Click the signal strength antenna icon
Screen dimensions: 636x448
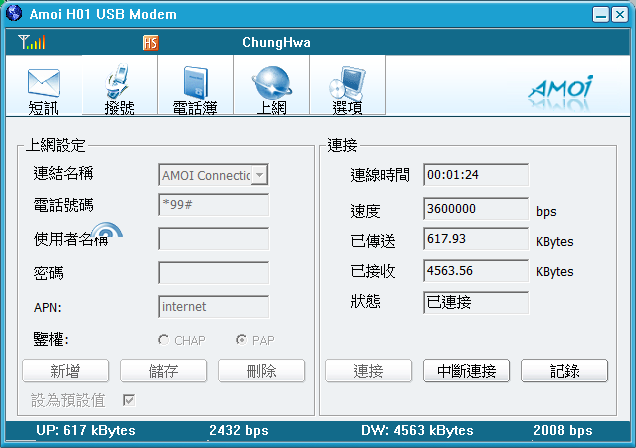click(x=32, y=42)
